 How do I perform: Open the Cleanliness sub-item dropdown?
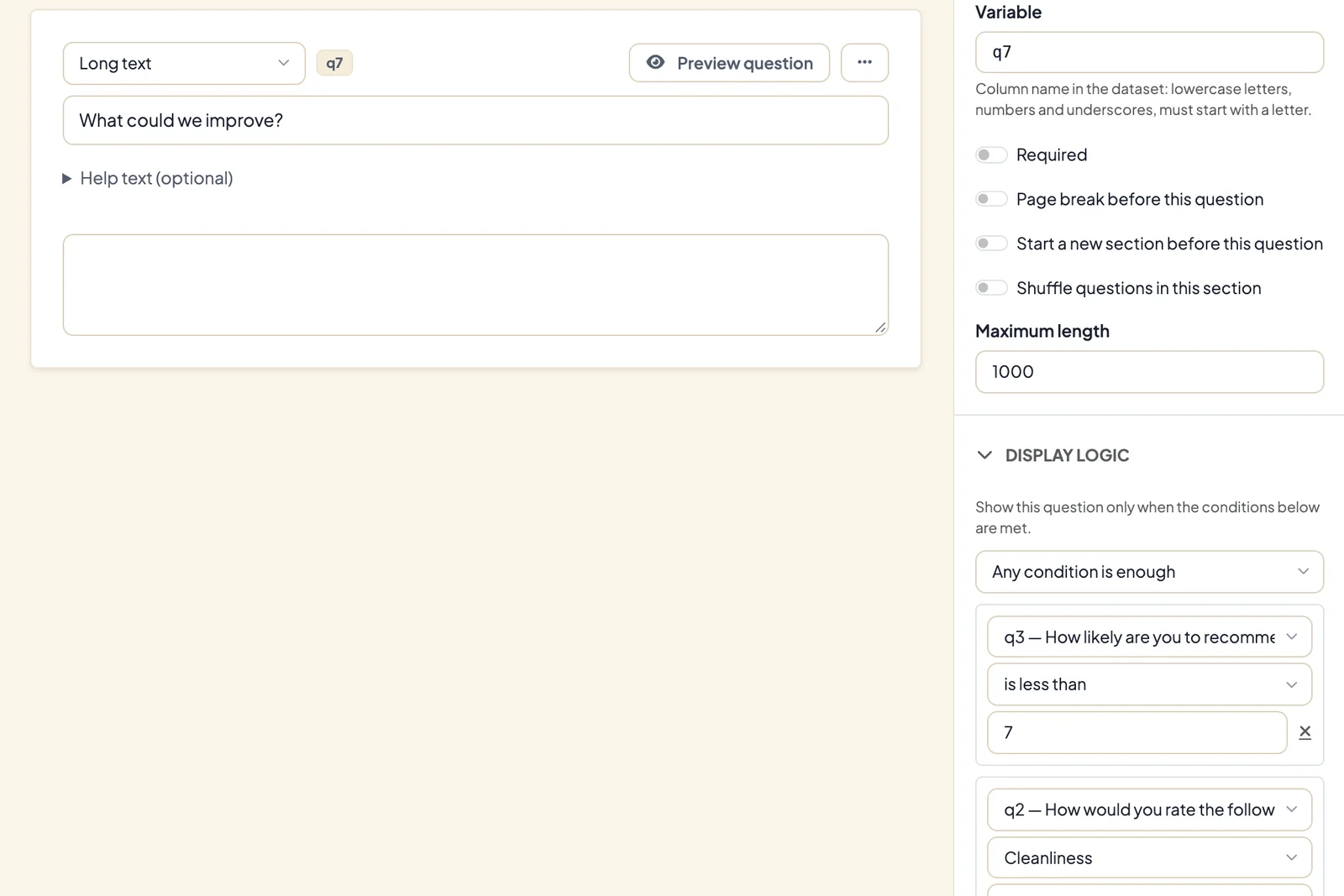[x=1149, y=857]
